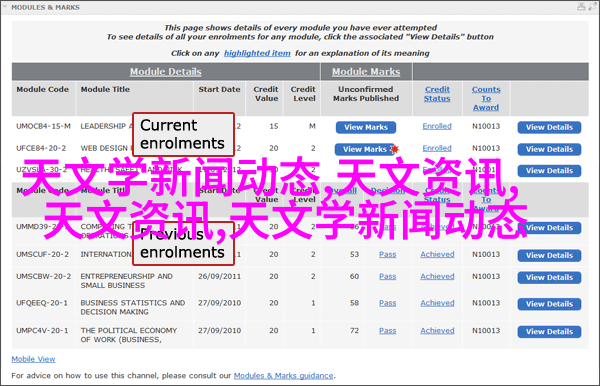
Task: View Marks for UMOCB4-15-M Leadership module
Action: coord(366,127)
